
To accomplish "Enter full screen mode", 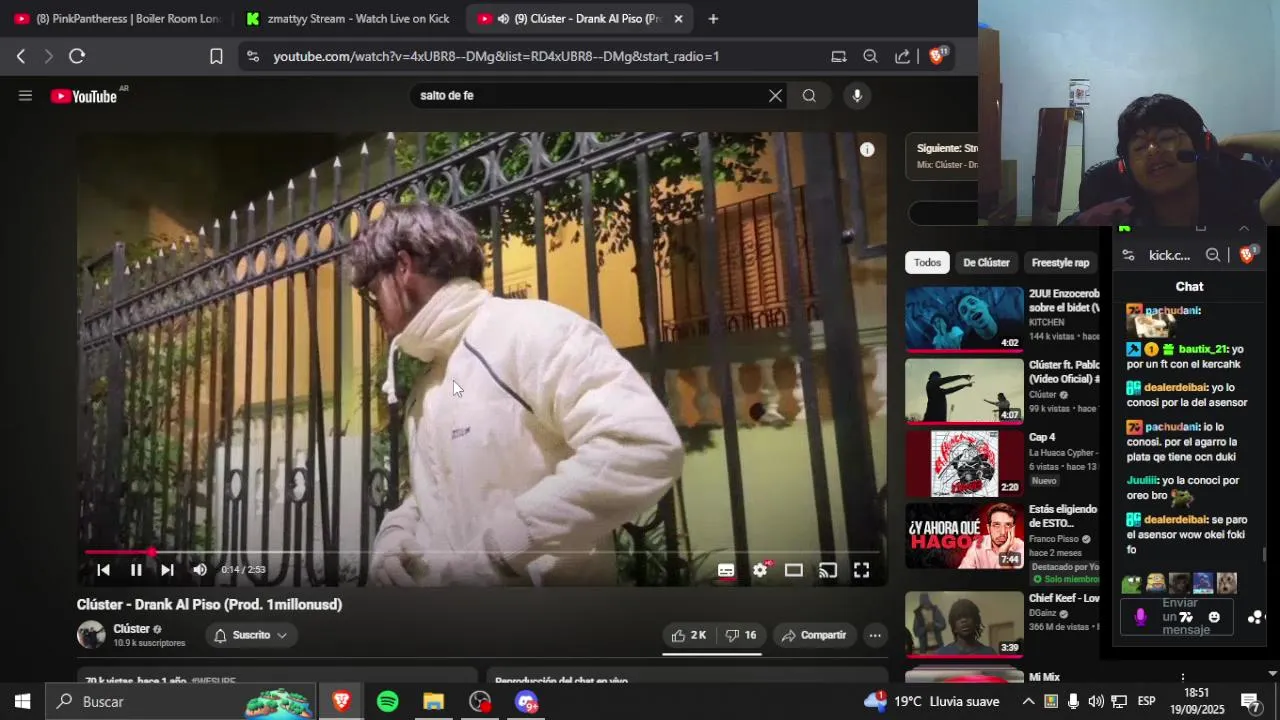I will point(861,570).
